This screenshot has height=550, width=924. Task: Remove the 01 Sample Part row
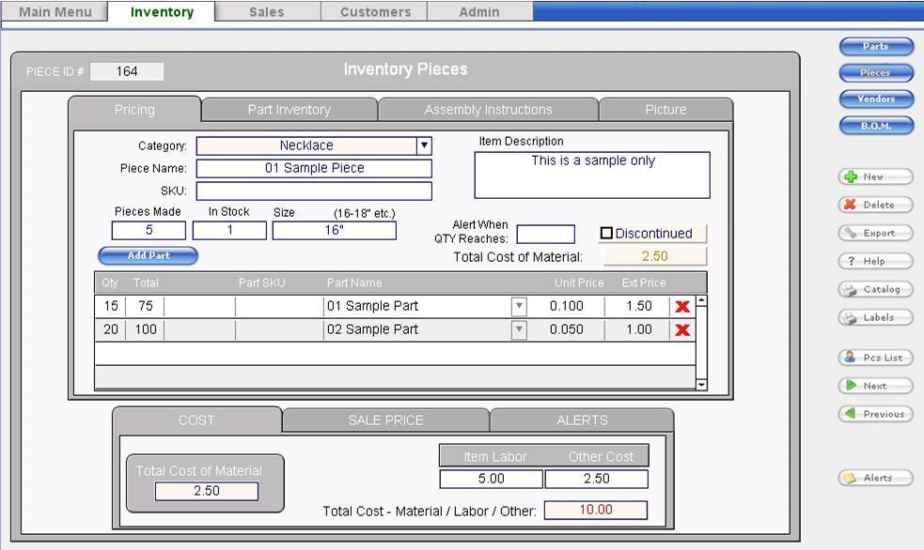click(x=684, y=306)
